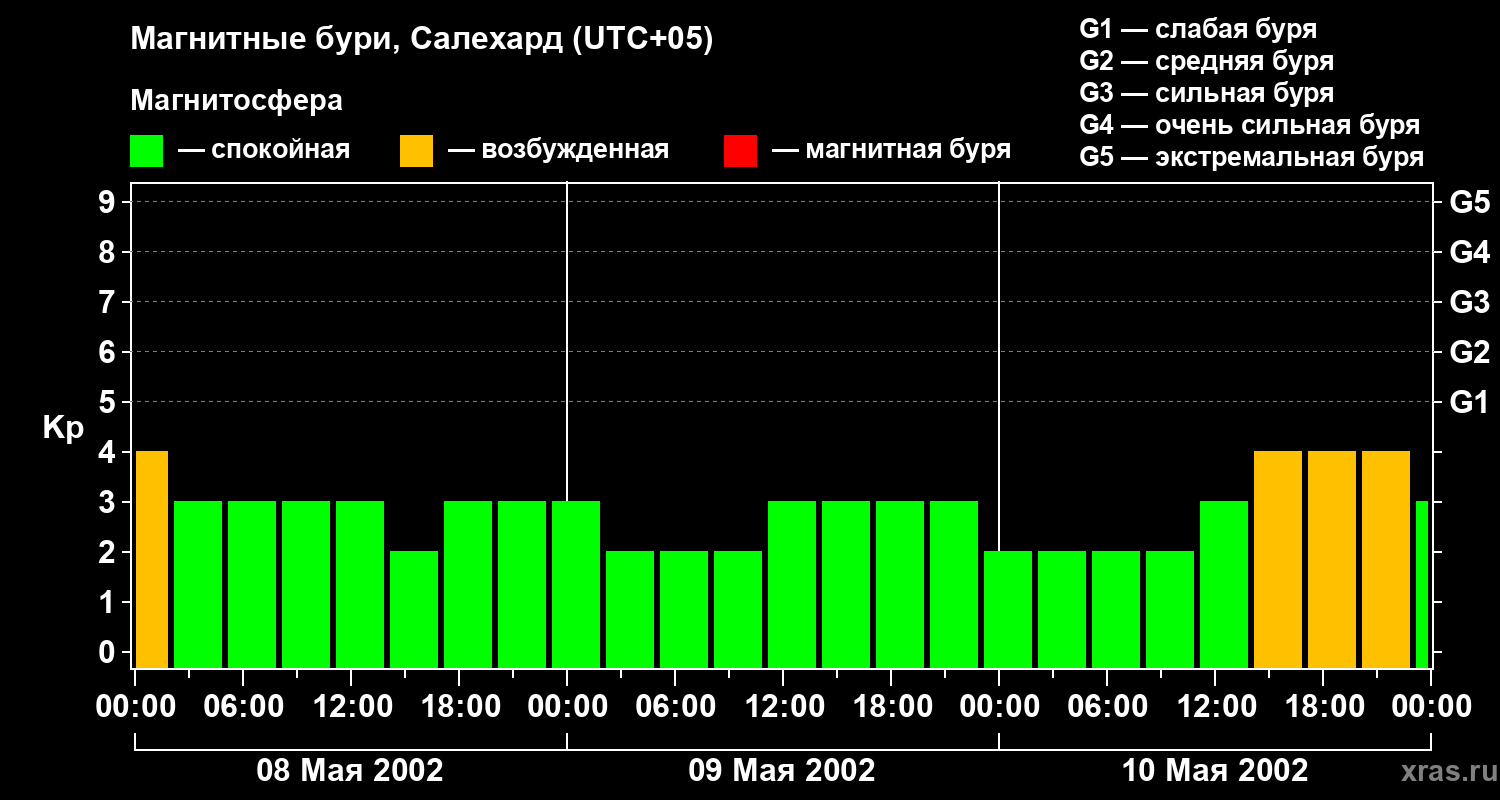Click the red 'магнитная буря' legend square
Screen dimensions: 1500x800
pos(740,151)
